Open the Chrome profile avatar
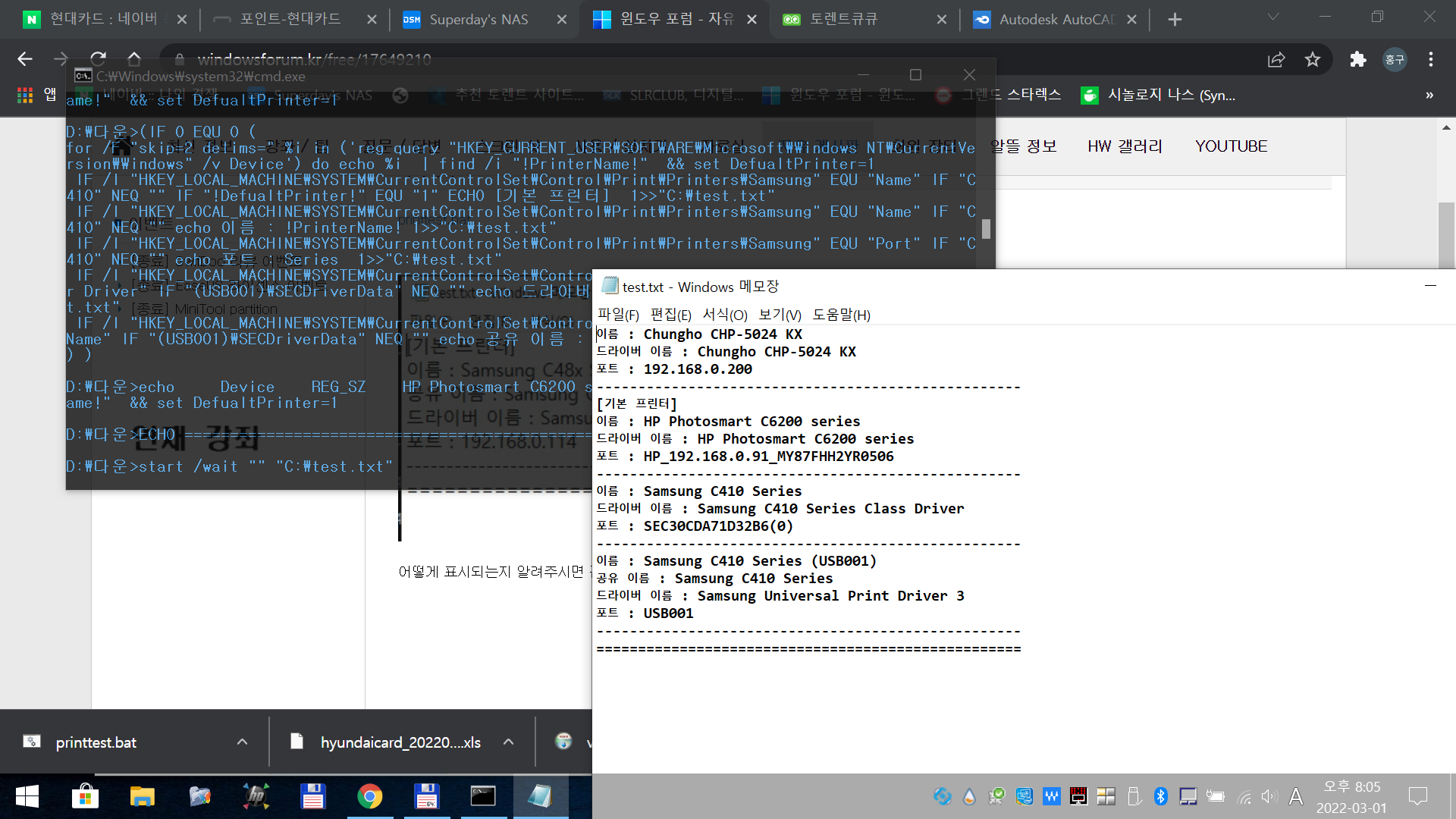 (x=1395, y=59)
